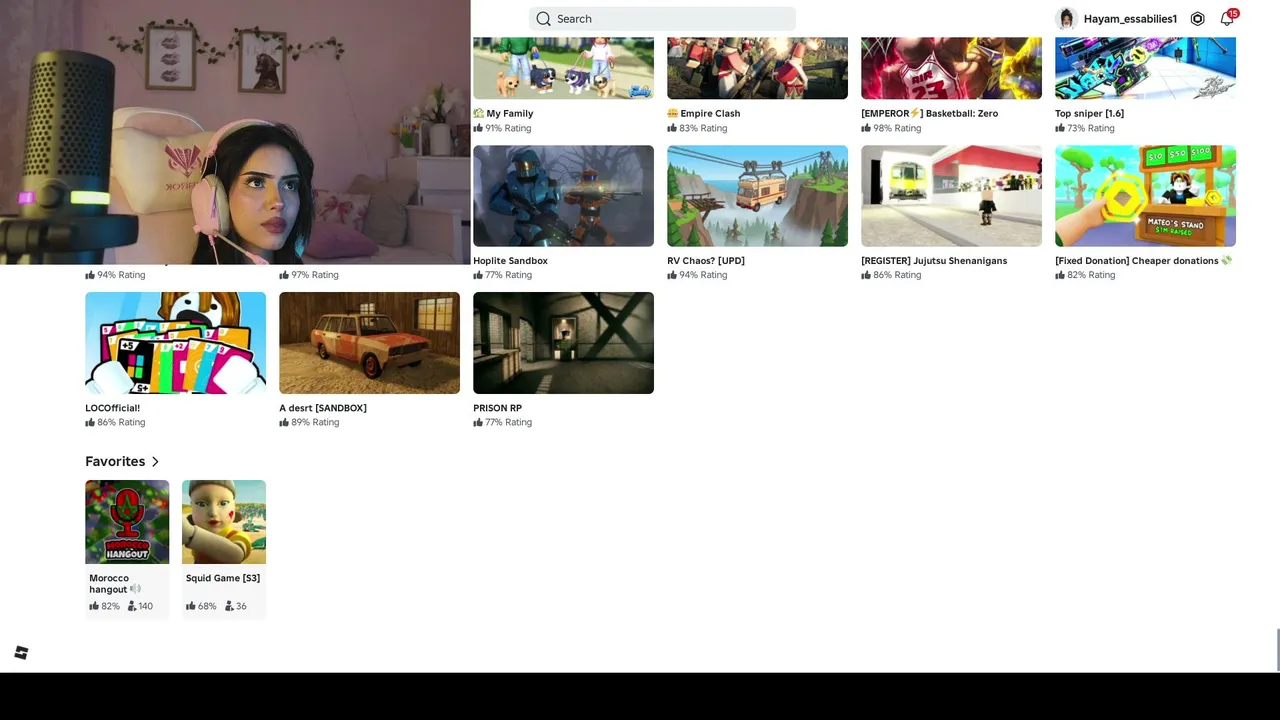This screenshot has height=720, width=1280.
Task: Click the search magnifier icon
Action: point(543,19)
